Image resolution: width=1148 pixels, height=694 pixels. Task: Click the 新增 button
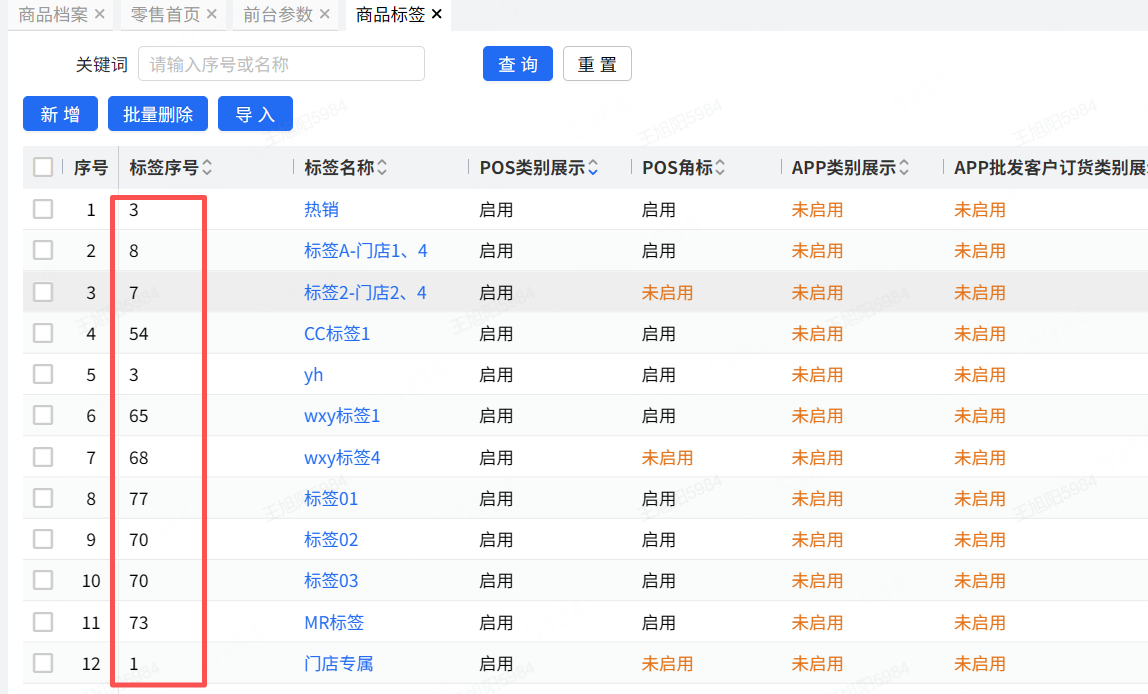pyautogui.click(x=60, y=113)
